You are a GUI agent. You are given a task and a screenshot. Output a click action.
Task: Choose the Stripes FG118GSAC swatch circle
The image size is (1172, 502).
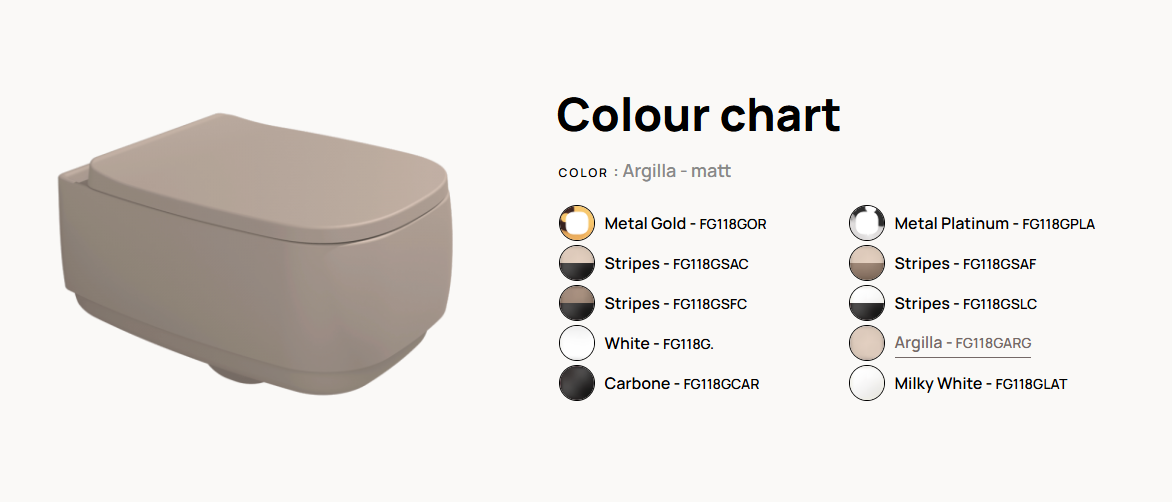[x=576, y=264]
